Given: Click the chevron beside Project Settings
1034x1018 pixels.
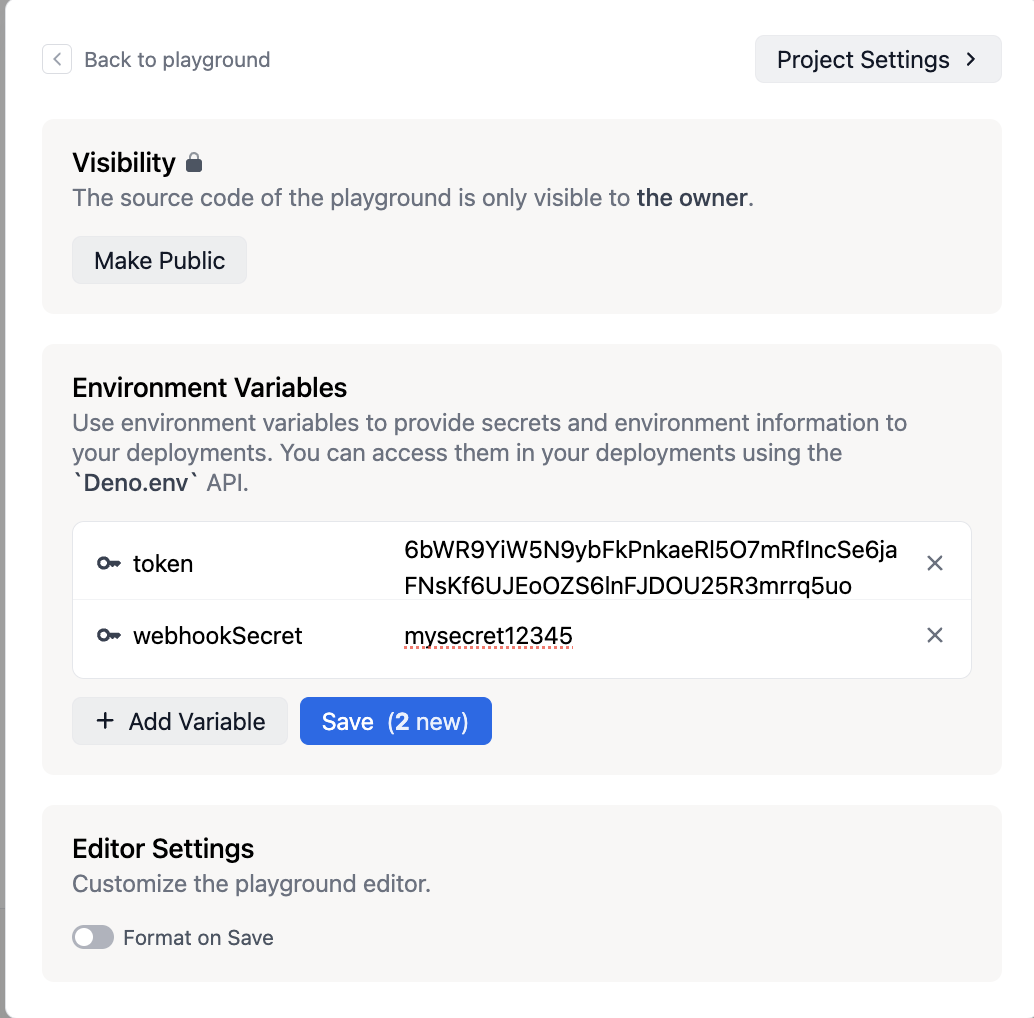Looking at the screenshot, I should pos(971,60).
